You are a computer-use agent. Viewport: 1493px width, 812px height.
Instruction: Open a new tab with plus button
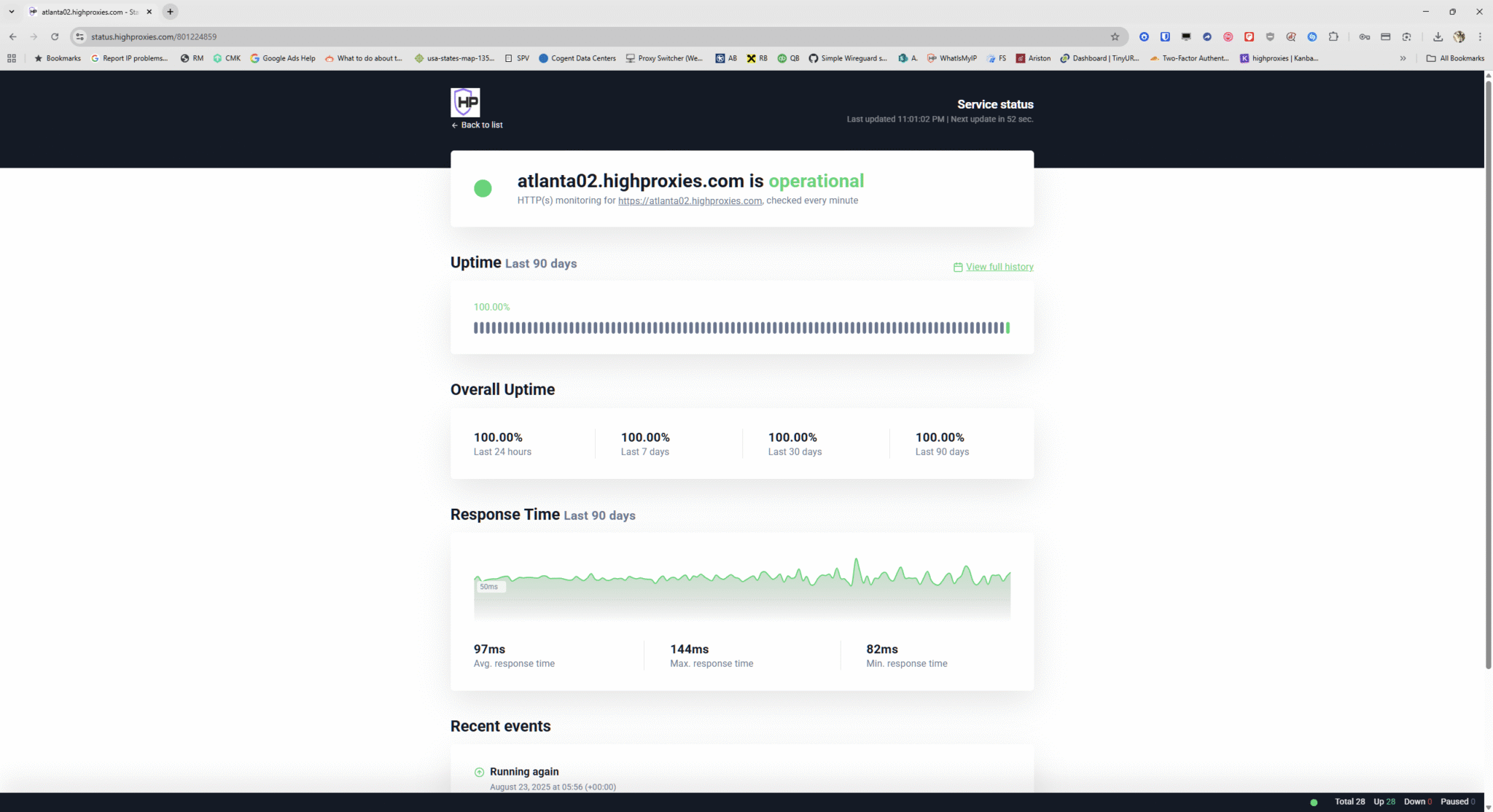(x=170, y=12)
